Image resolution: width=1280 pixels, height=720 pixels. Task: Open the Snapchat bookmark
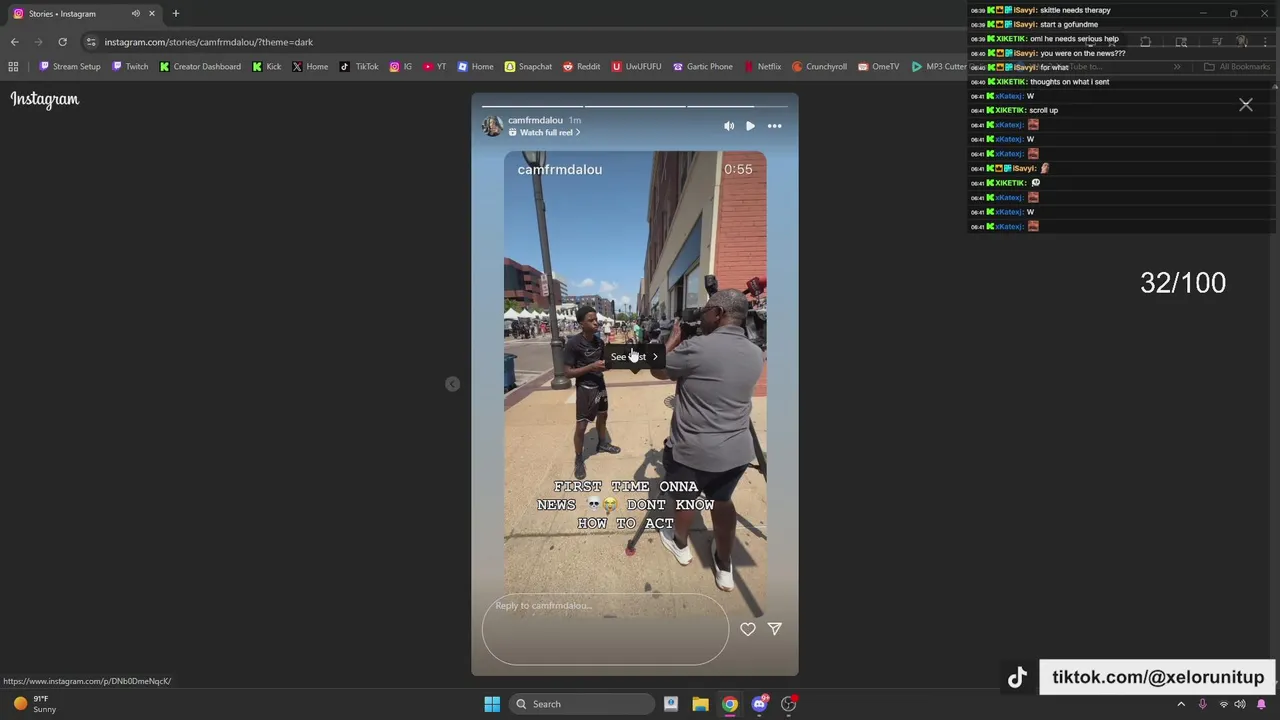[x=528, y=67]
